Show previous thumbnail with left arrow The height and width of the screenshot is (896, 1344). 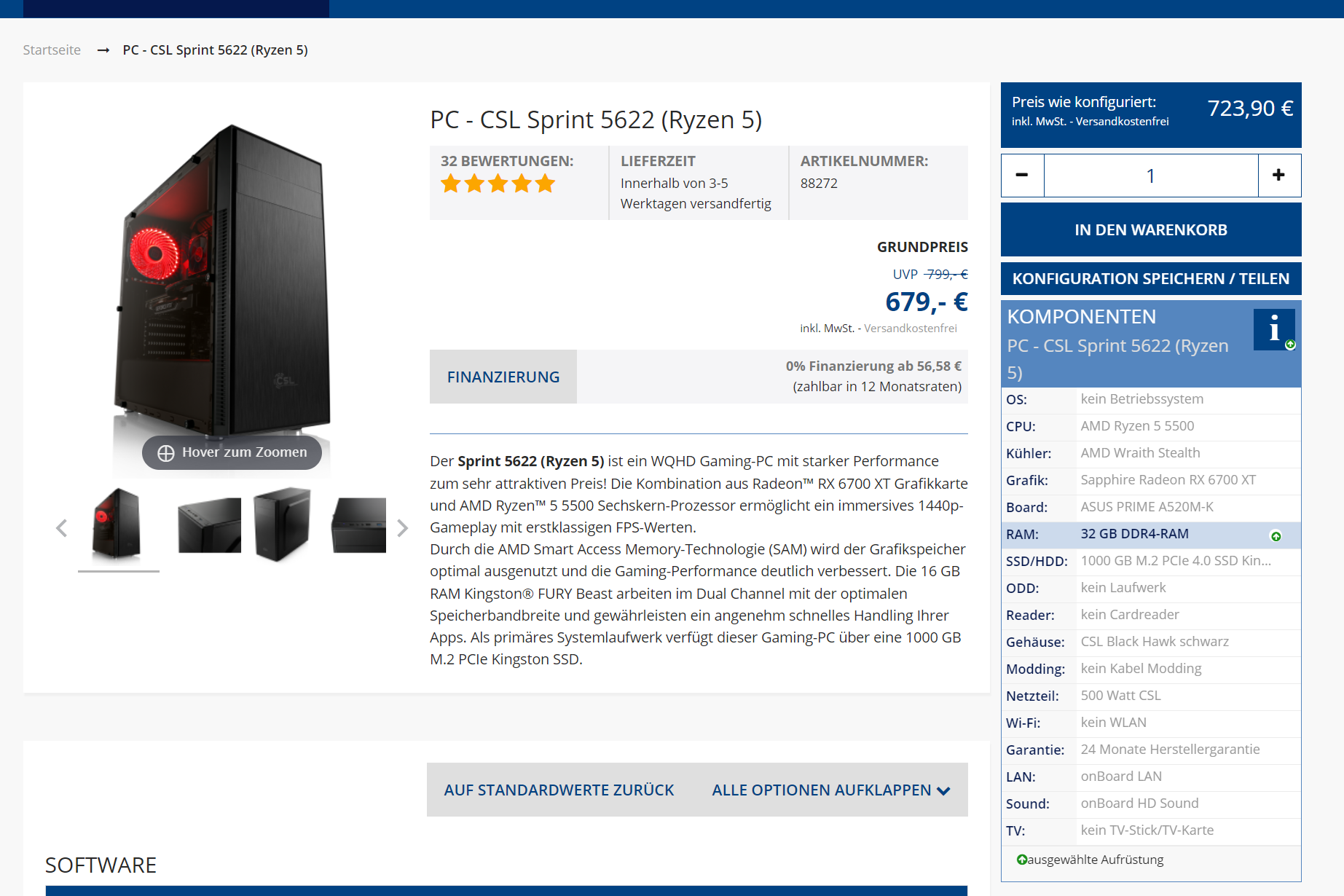pos(62,528)
